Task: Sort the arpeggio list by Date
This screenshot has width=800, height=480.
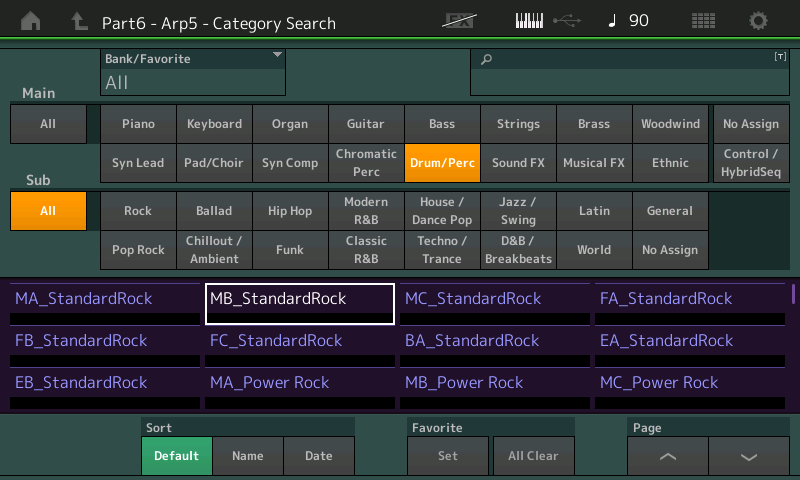Action: pos(319,456)
